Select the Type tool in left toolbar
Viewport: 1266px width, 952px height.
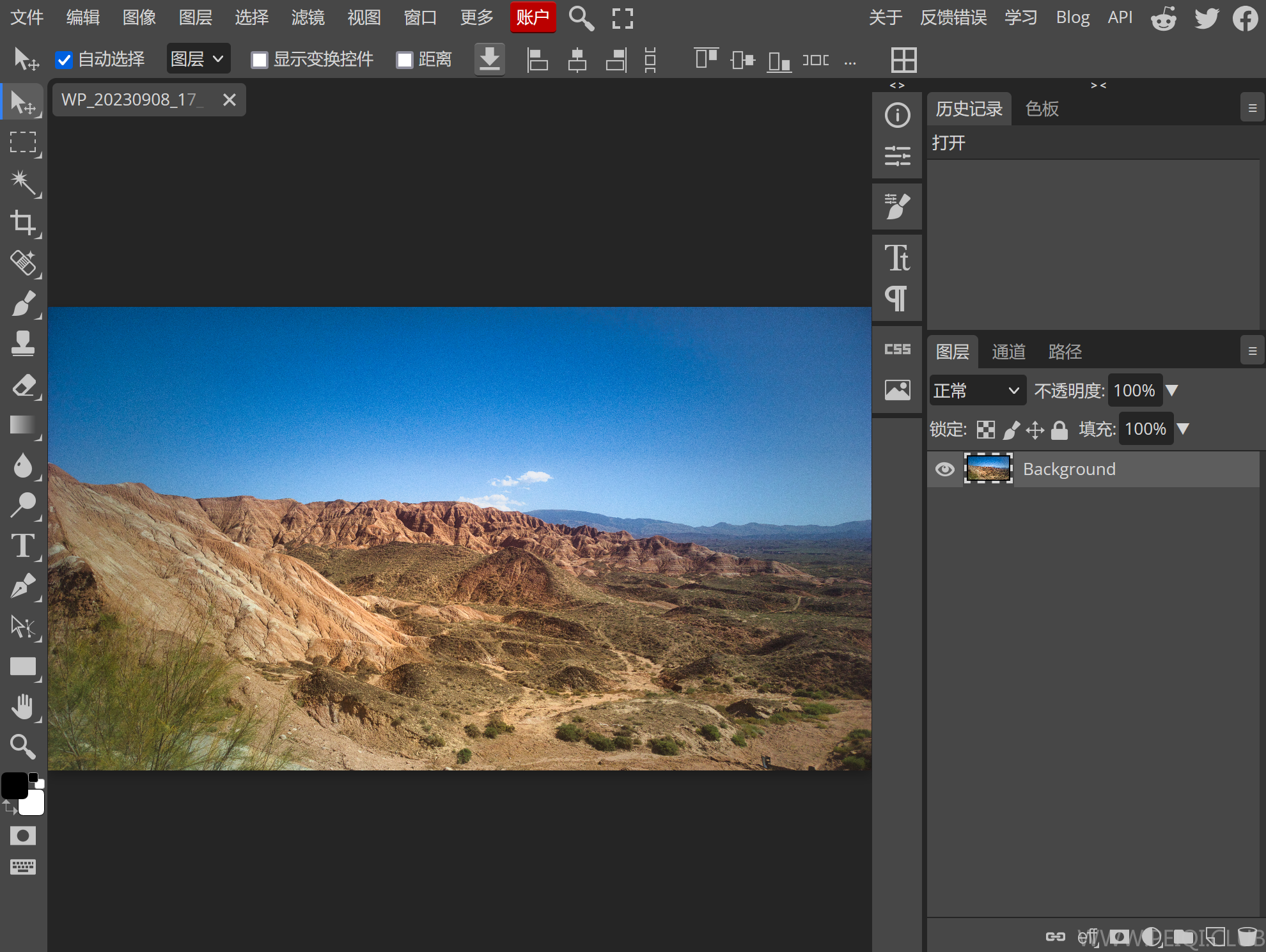(23, 545)
